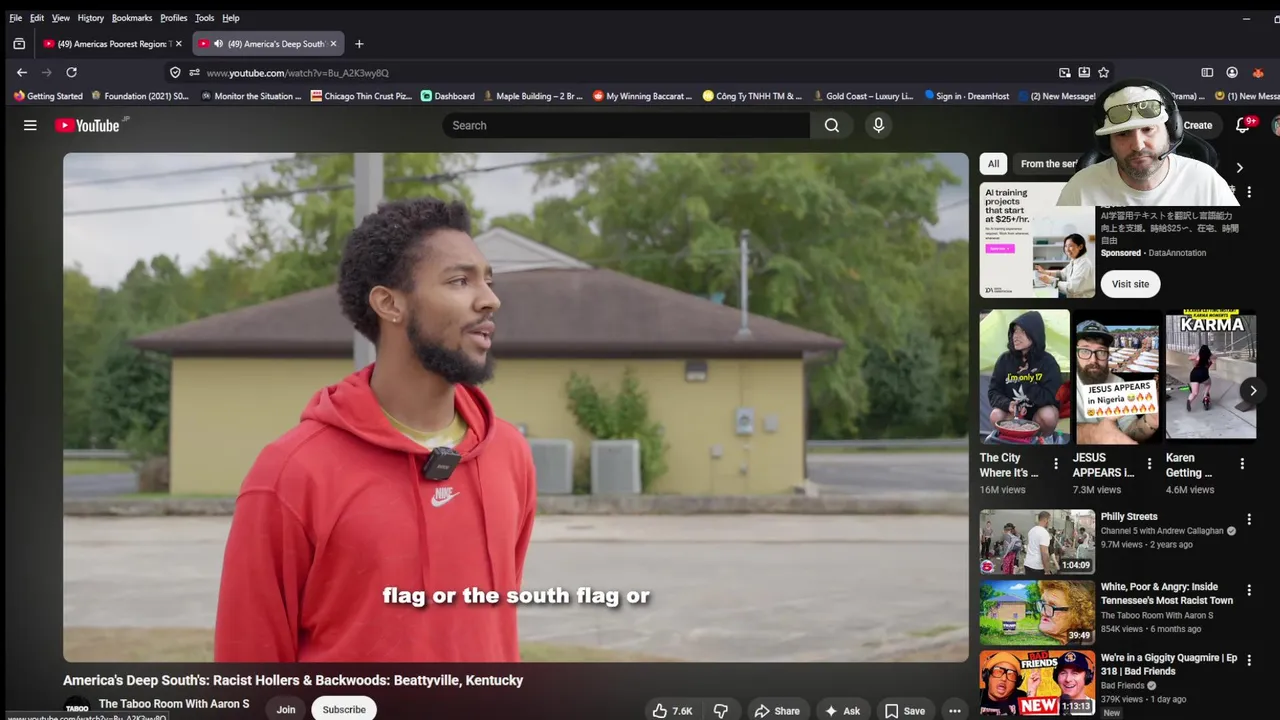
Task: Share the video
Action: coord(777,711)
